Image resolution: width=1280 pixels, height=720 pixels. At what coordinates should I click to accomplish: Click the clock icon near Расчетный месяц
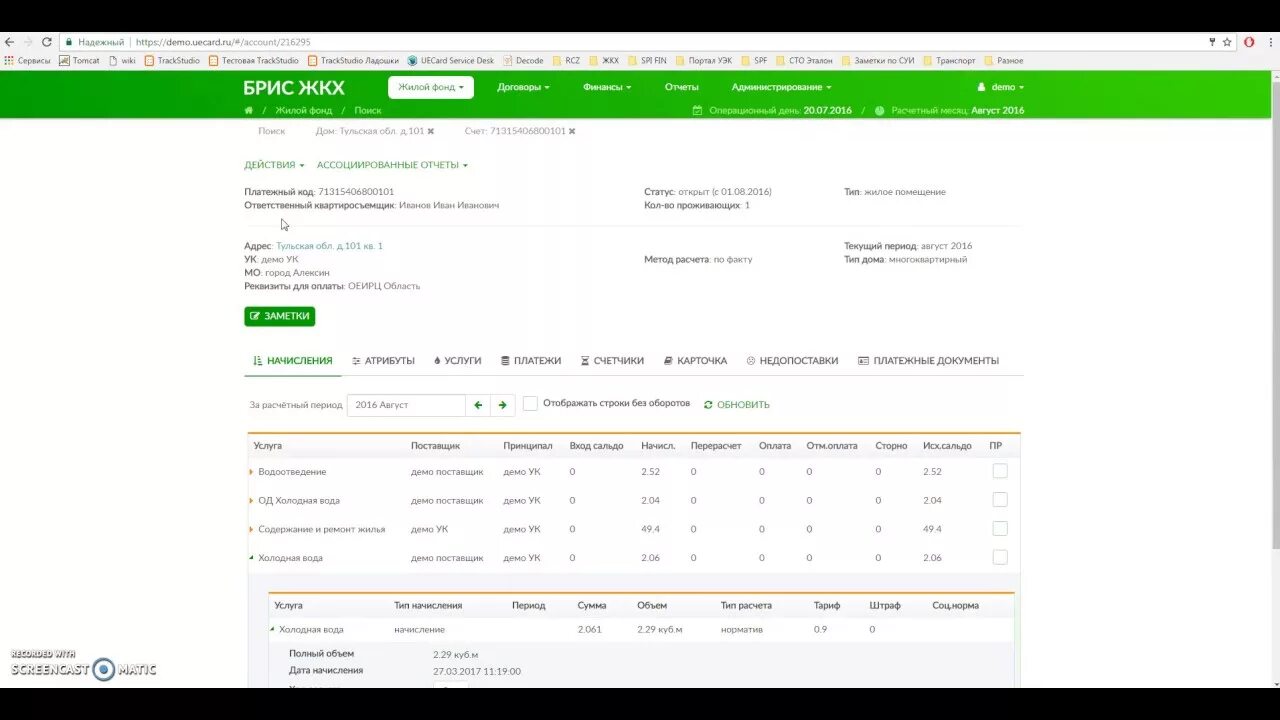coord(879,110)
